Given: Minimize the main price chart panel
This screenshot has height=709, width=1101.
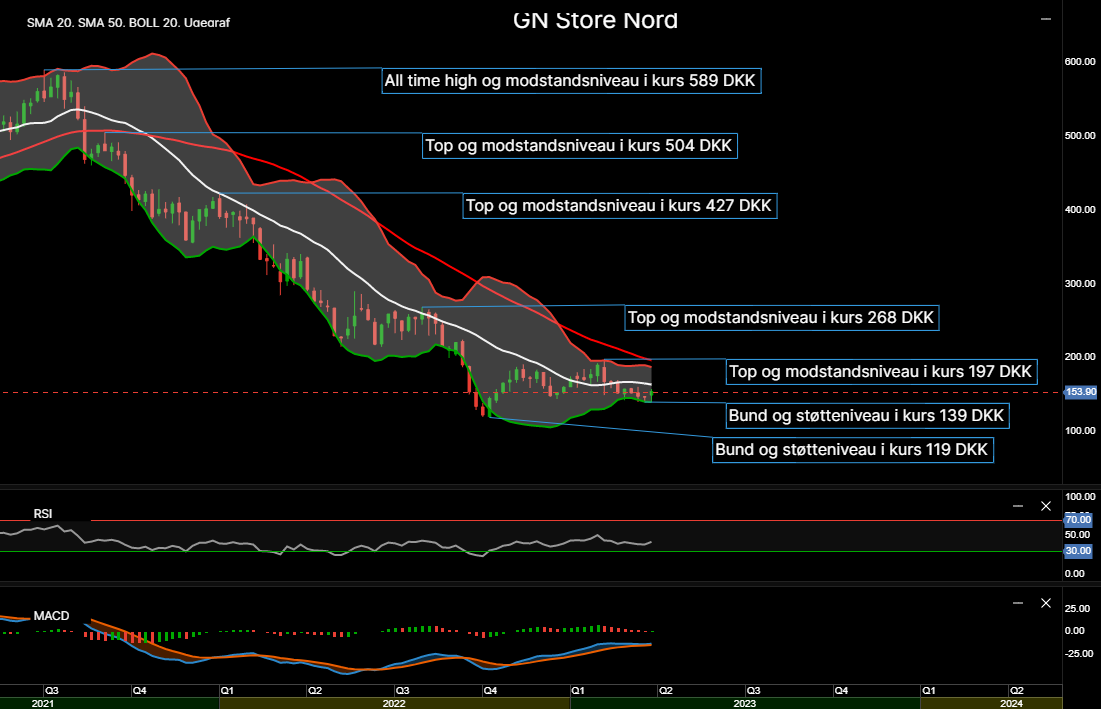Looking at the screenshot, I should click(x=1046, y=20).
